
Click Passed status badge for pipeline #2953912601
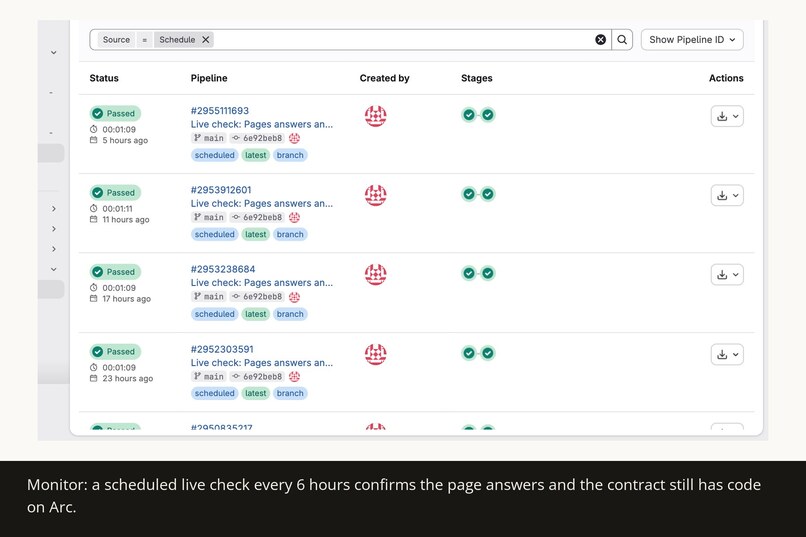[115, 192]
